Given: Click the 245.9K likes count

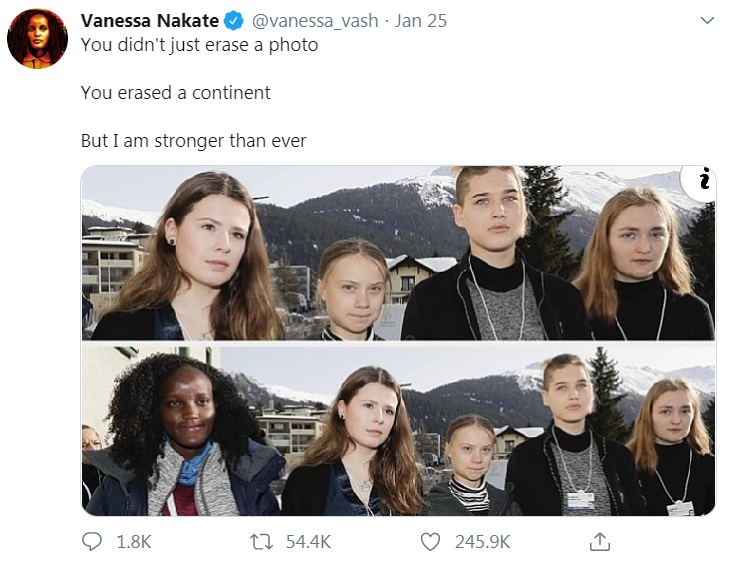Looking at the screenshot, I should (x=482, y=541).
